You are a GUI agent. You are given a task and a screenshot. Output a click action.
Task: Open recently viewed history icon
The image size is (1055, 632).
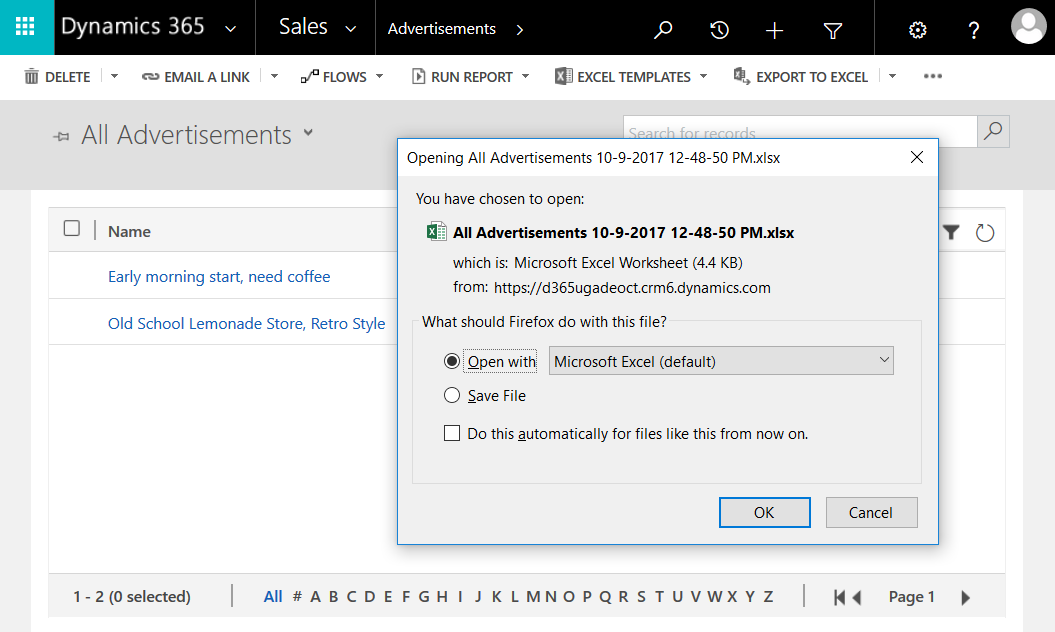point(719,30)
